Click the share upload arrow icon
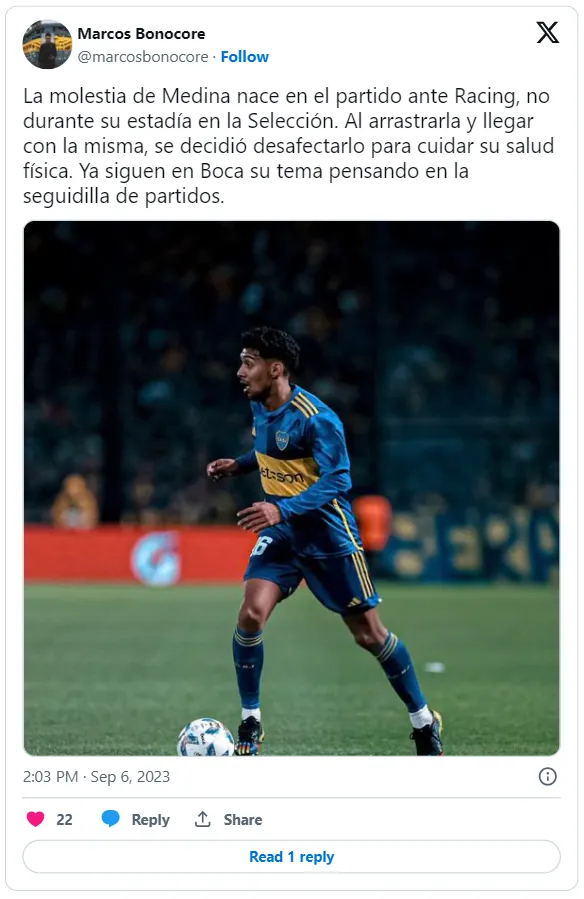This screenshot has height=899, width=584. tap(202, 819)
